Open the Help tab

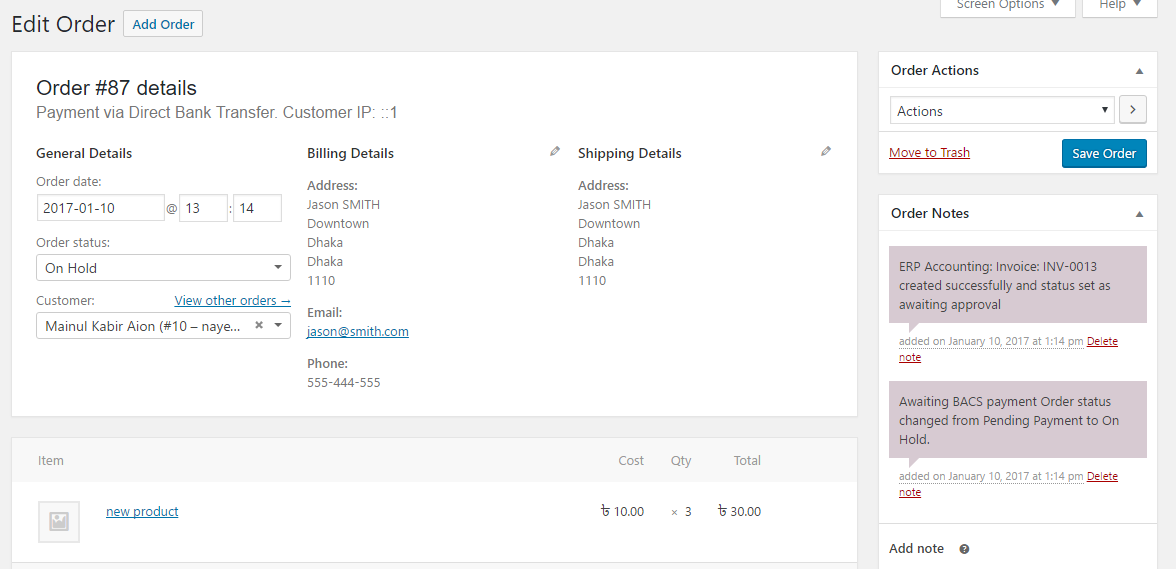pos(1119,6)
